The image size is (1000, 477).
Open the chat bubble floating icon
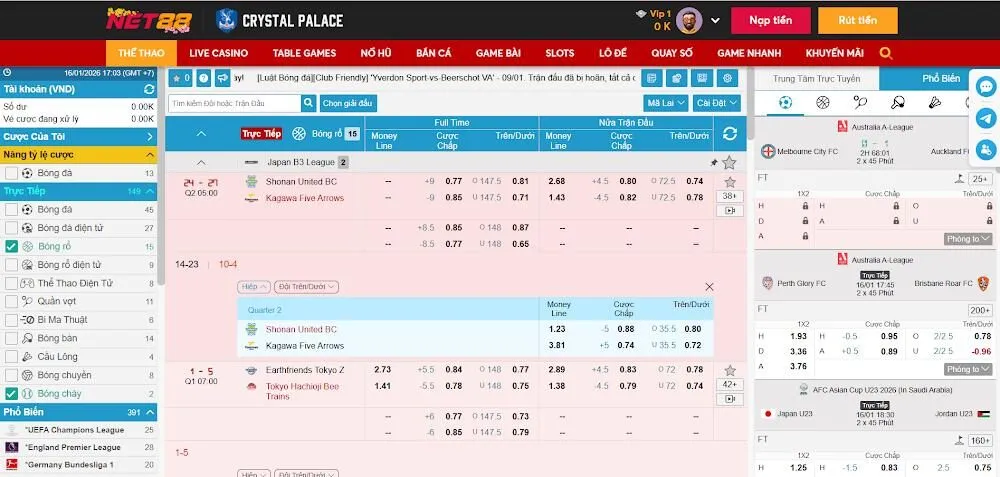point(986,86)
